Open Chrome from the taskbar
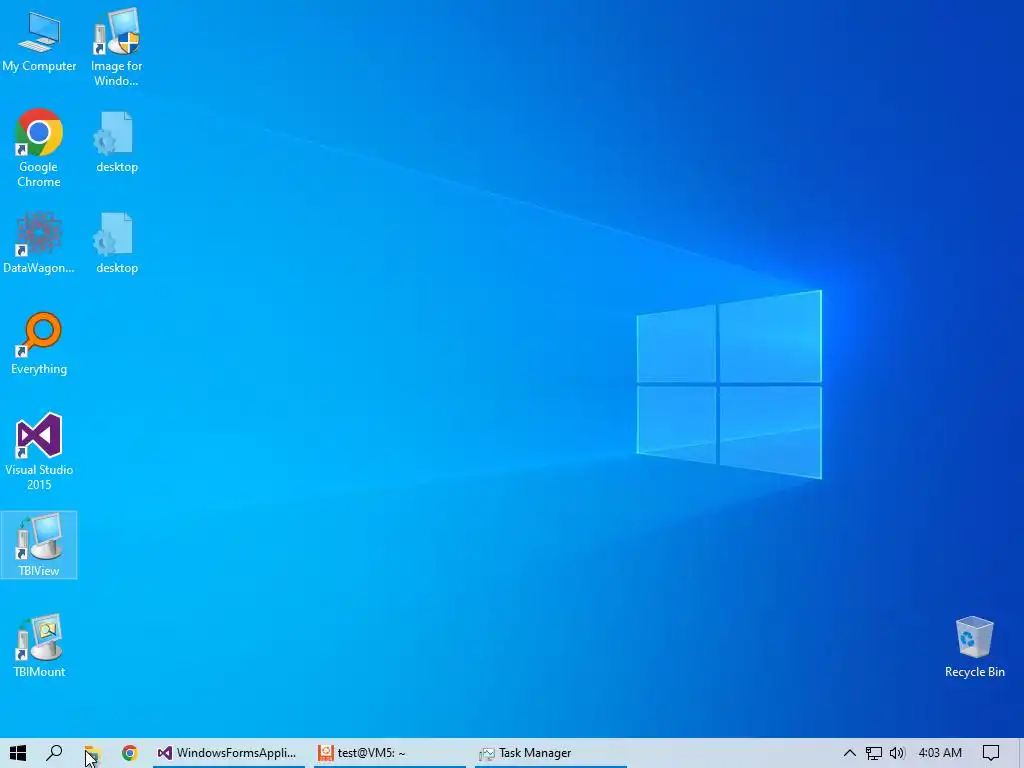The height and width of the screenshot is (768, 1024). coord(129,753)
